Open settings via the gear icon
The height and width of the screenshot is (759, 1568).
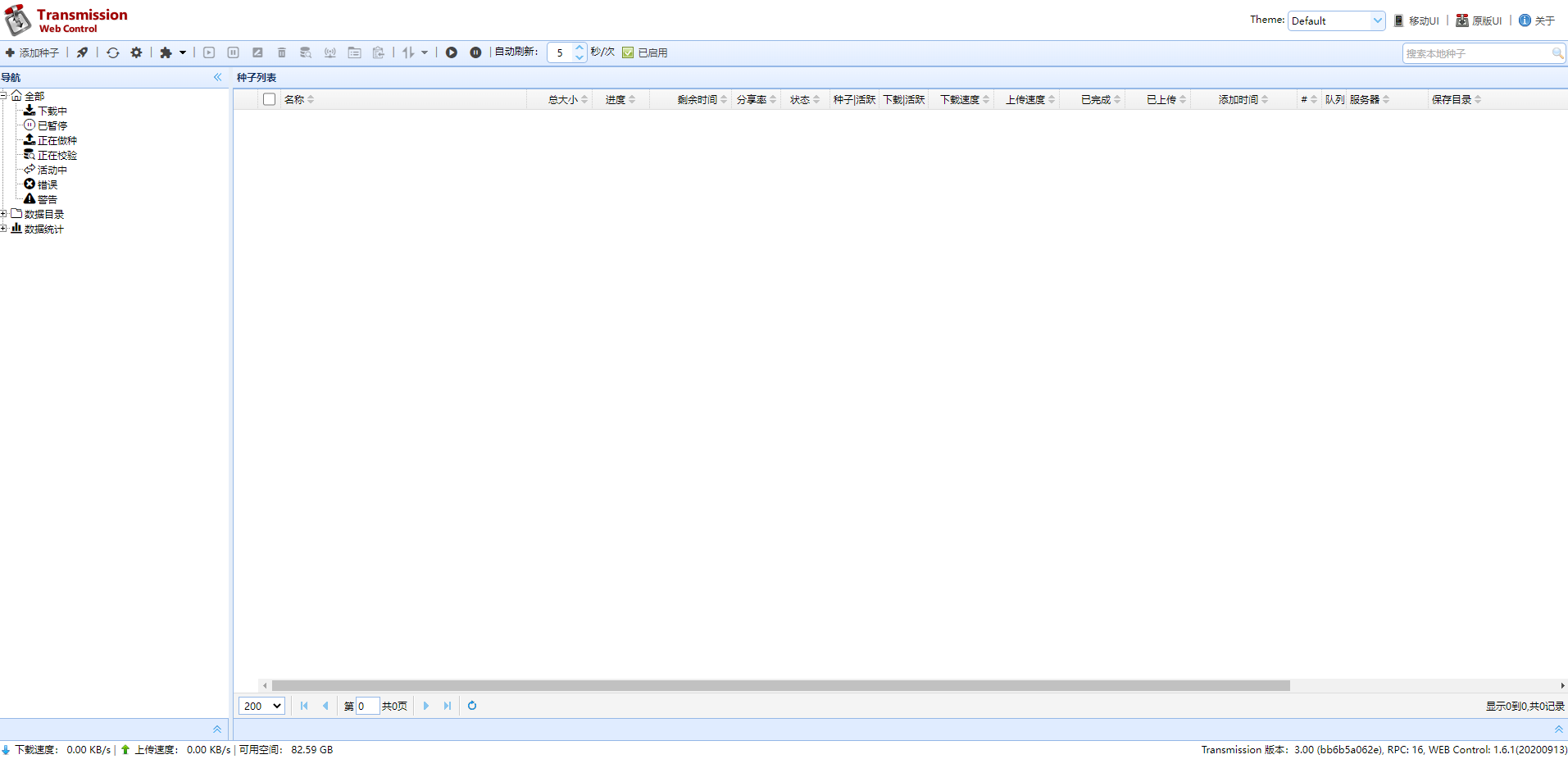coord(136,52)
